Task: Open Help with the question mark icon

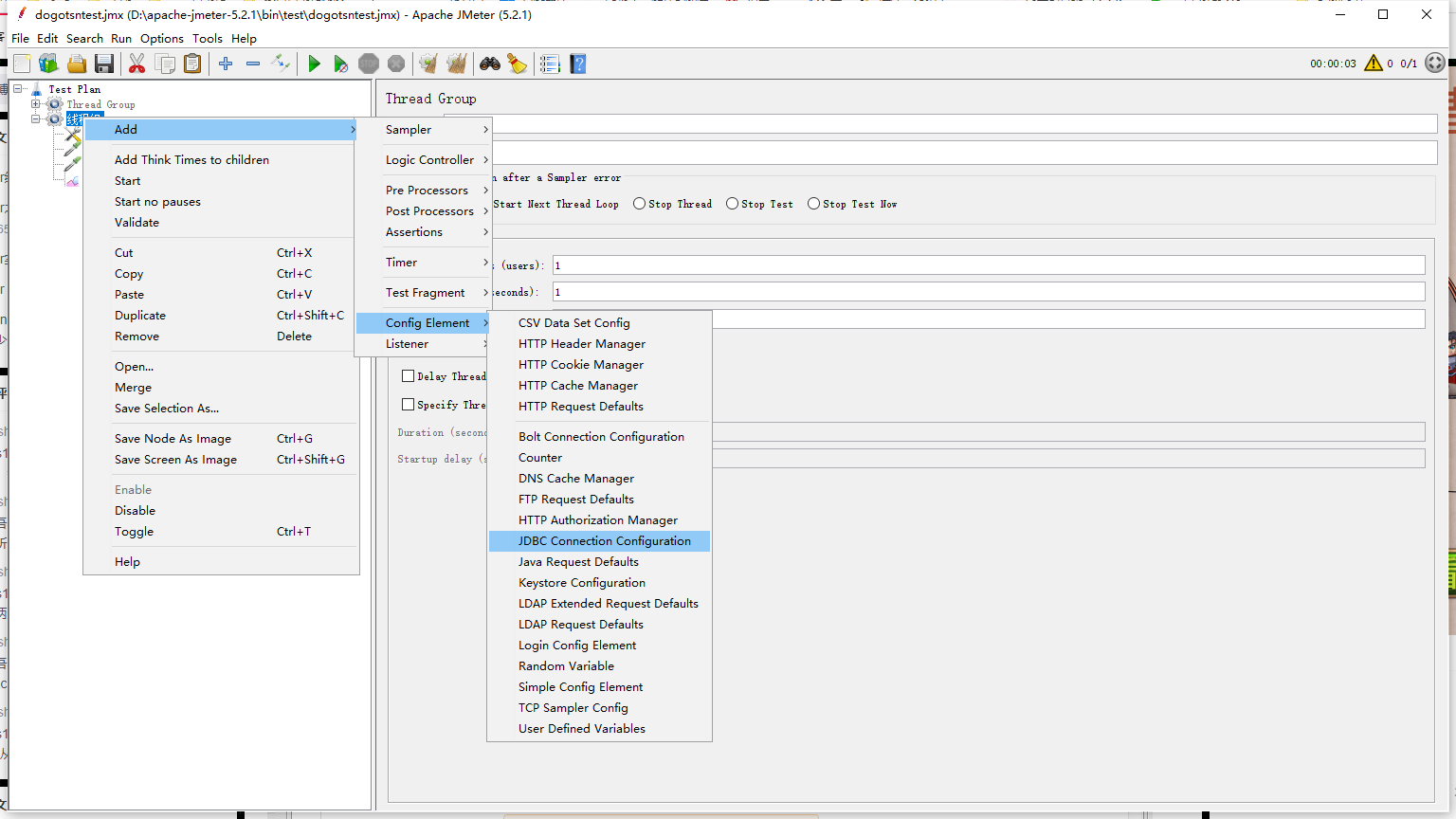Action: coord(578,64)
